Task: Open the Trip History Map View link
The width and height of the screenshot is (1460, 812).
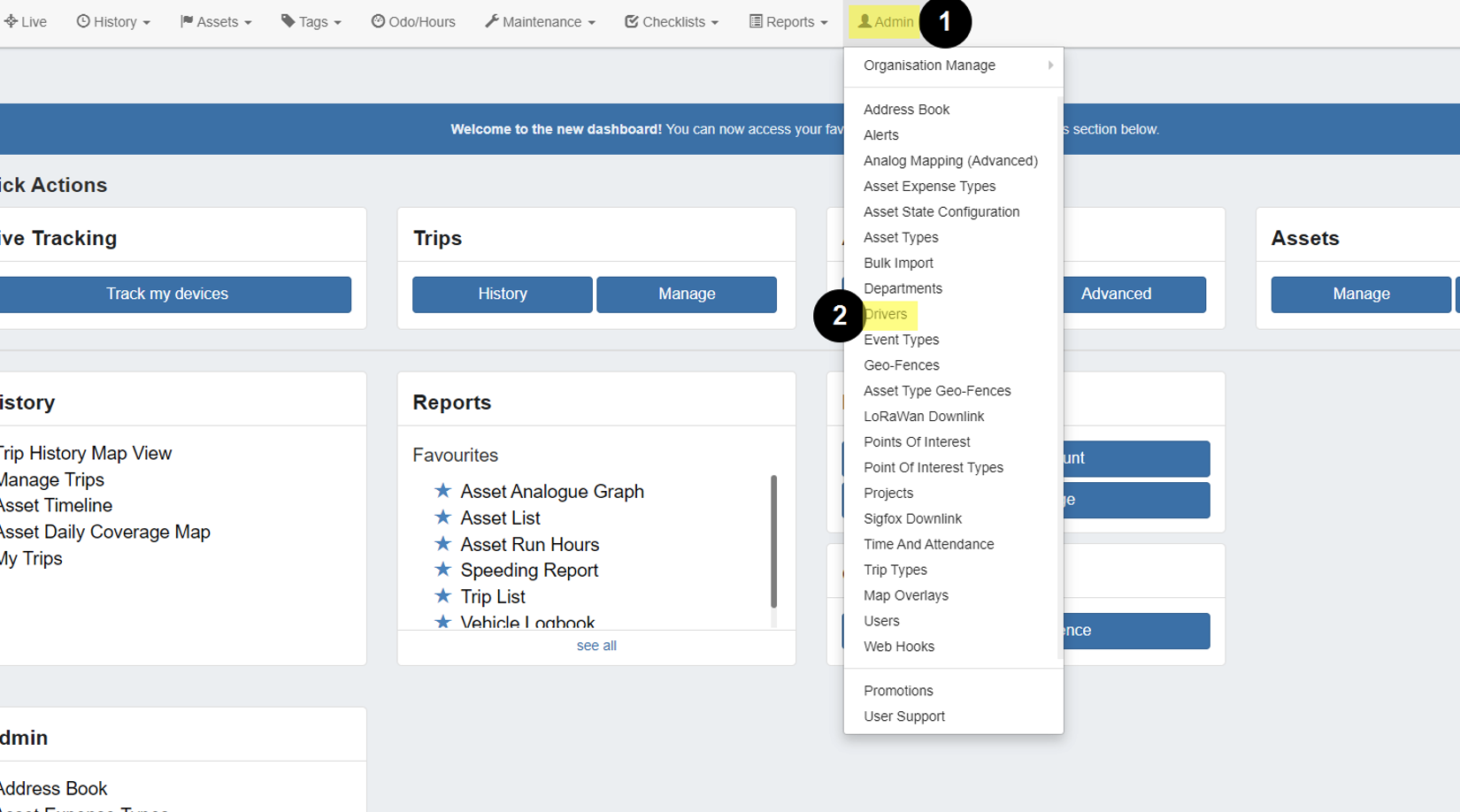Action: (86, 454)
